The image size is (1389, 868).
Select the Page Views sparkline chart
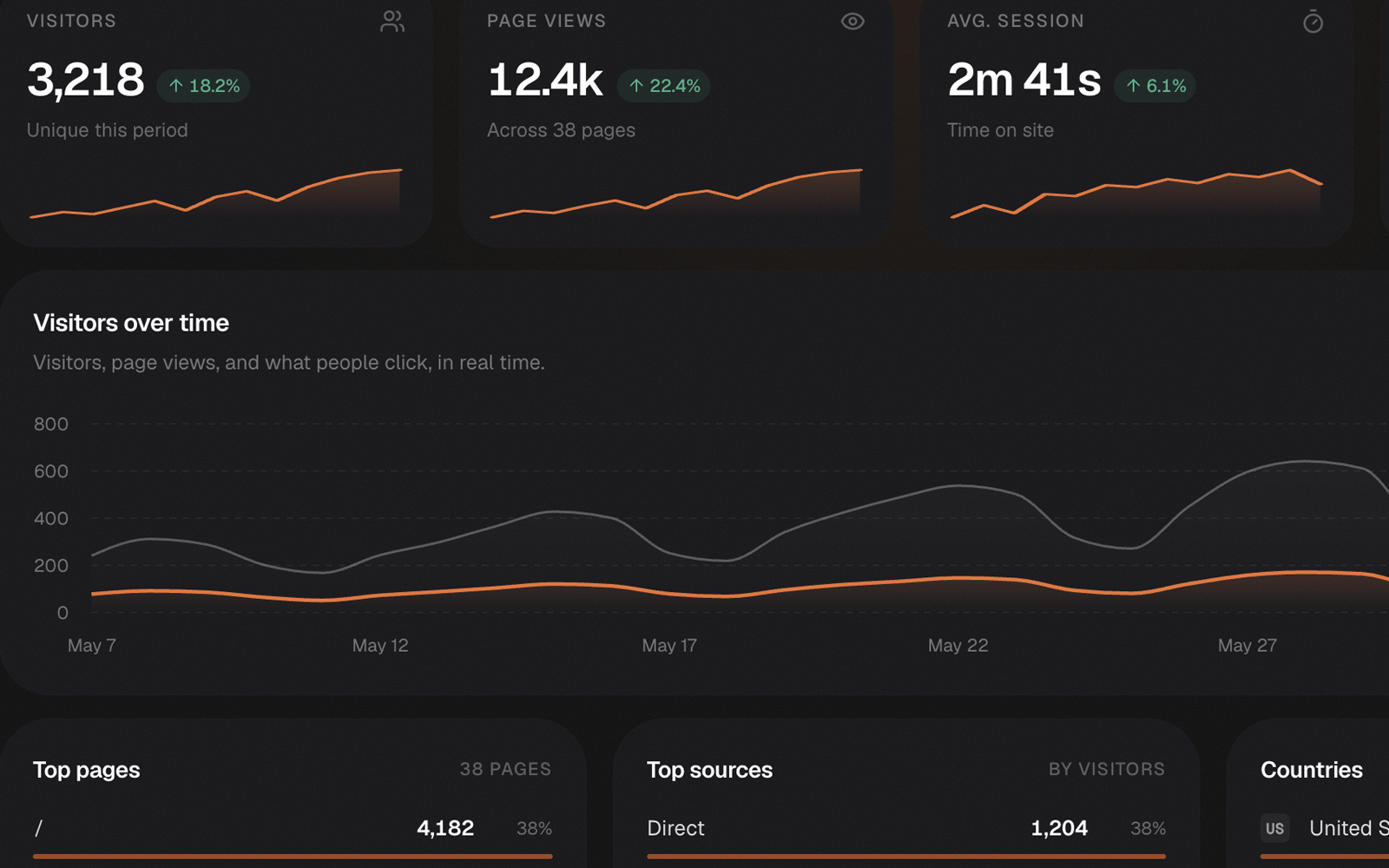(x=675, y=194)
